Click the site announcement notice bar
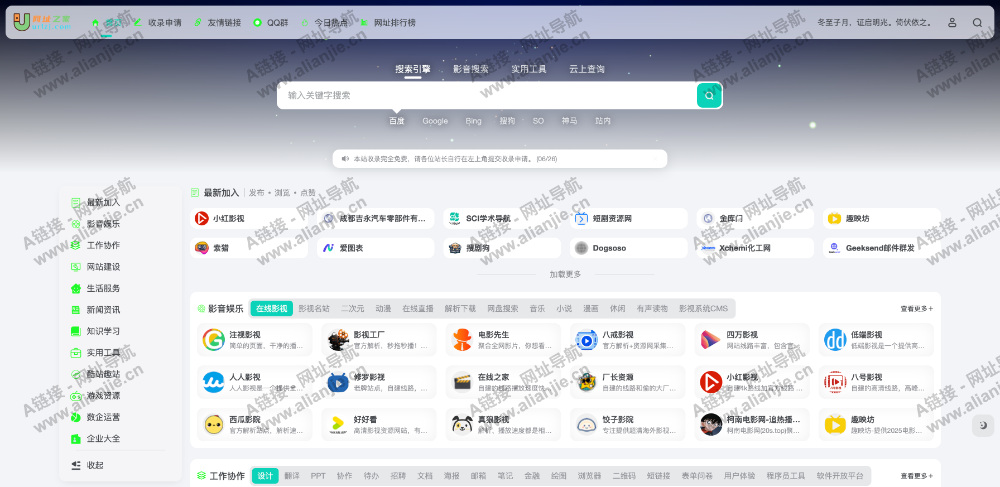This screenshot has height=487, width=1000. (x=500, y=159)
